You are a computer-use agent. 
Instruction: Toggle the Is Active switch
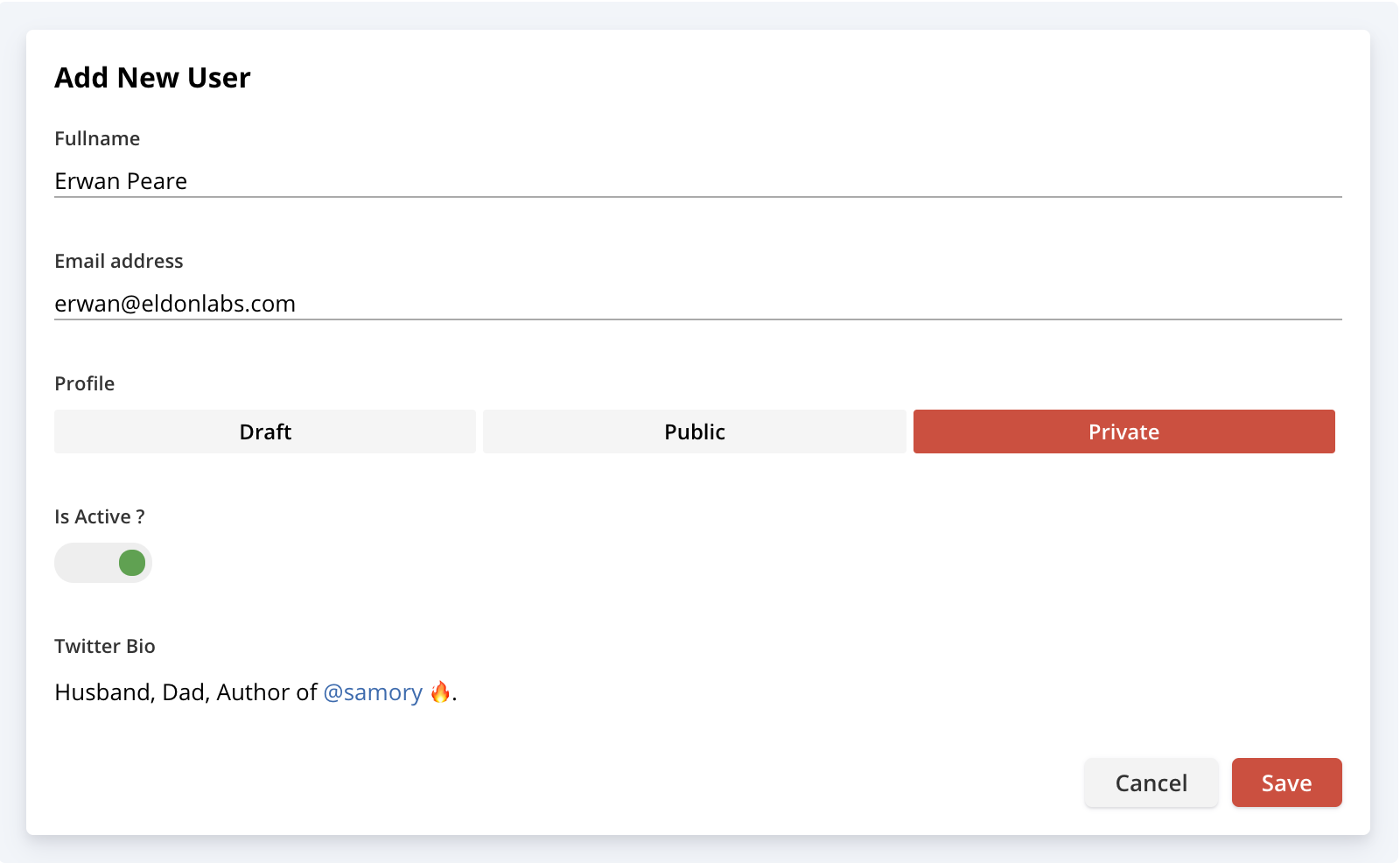tap(103, 563)
